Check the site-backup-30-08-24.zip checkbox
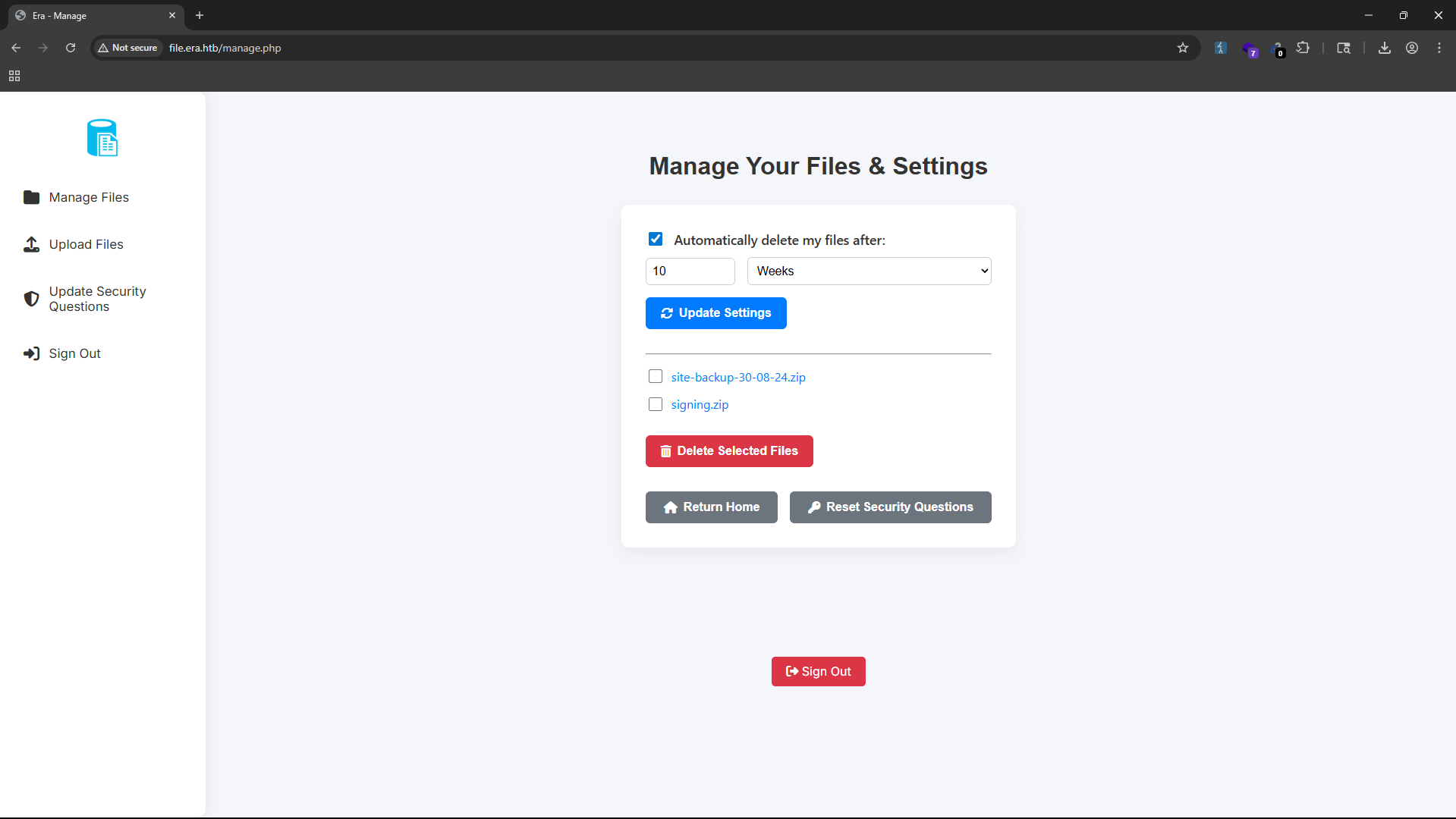Viewport: 1456px width, 819px height. coord(656,376)
